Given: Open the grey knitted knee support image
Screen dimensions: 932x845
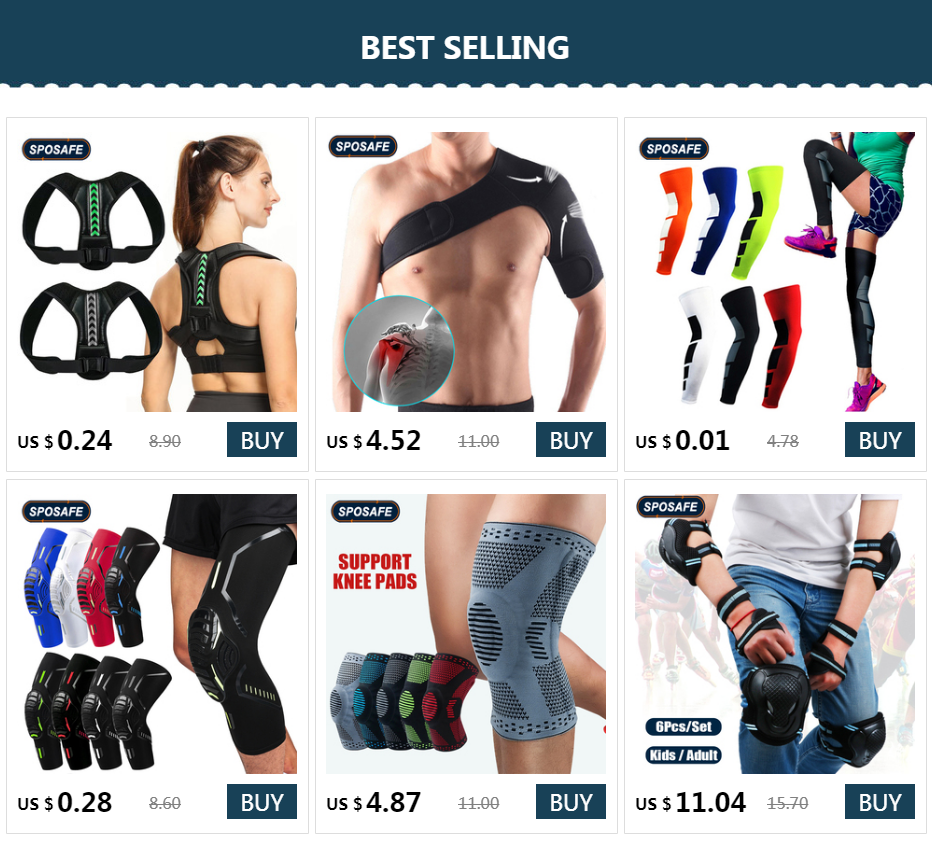Looking at the screenshot, I should [x=466, y=633].
